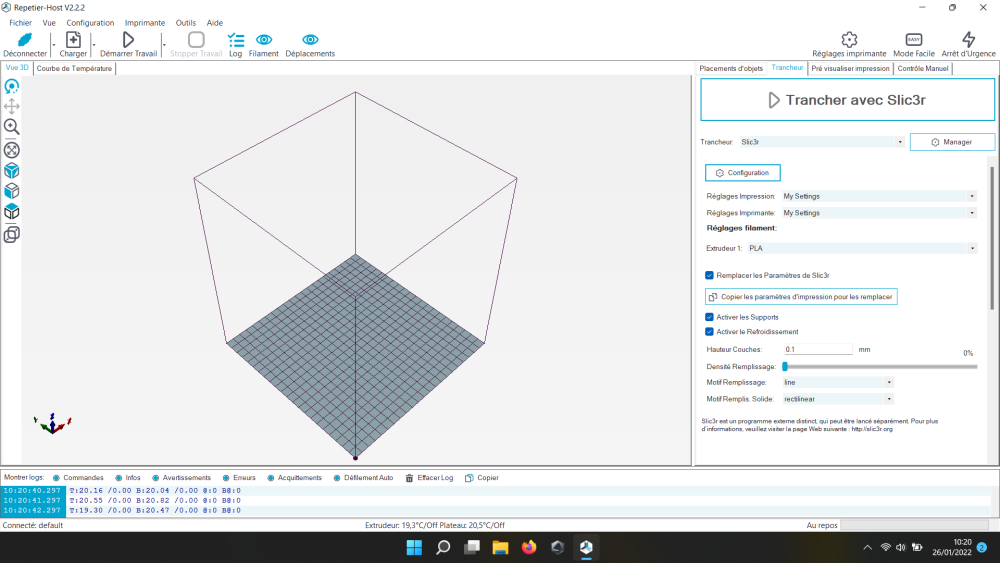1000x563 pixels.
Task: Toggle Filament visibility eye
Action: click(263, 40)
